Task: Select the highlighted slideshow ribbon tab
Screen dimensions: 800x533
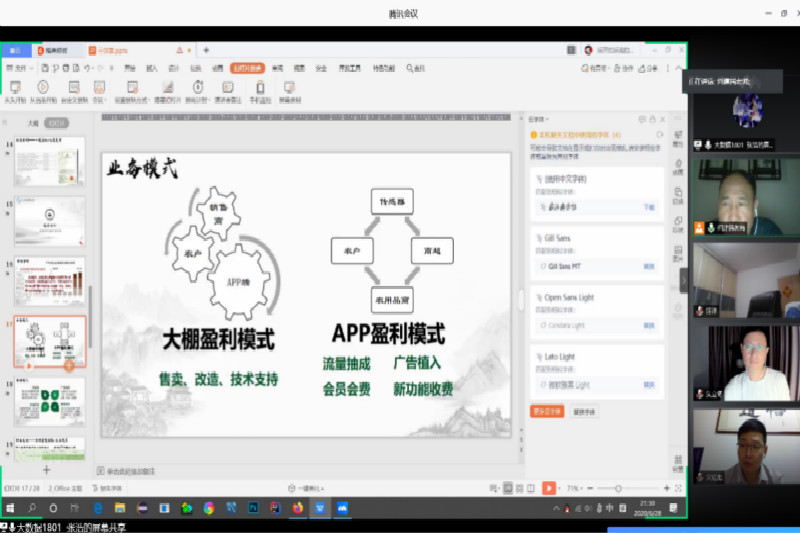Action: tap(246, 68)
